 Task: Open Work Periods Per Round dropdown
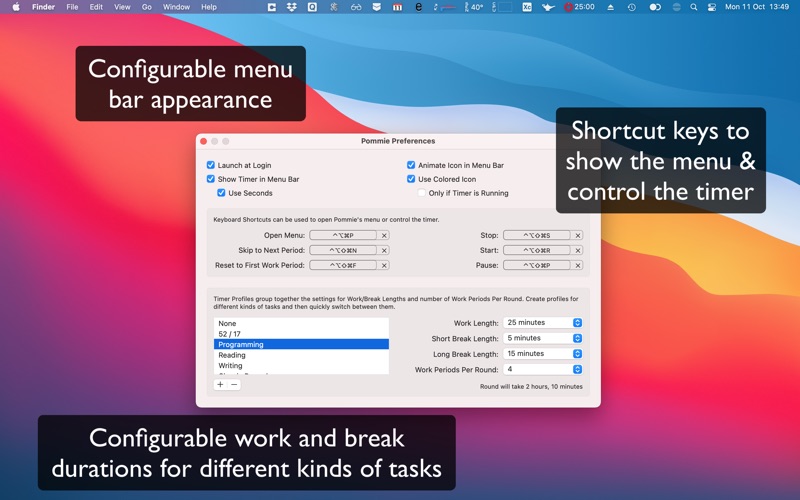pyautogui.click(x=543, y=369)
